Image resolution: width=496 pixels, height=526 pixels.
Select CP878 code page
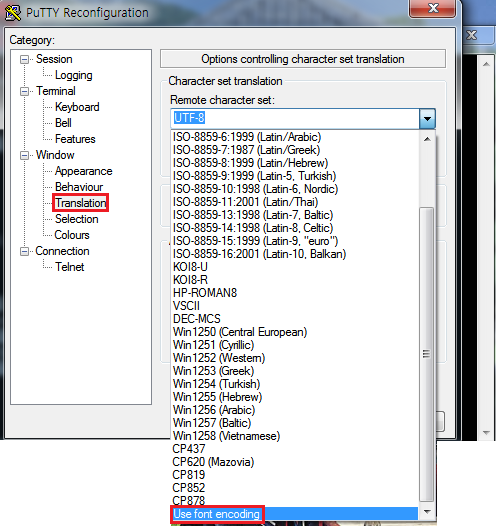click(295, 501)
